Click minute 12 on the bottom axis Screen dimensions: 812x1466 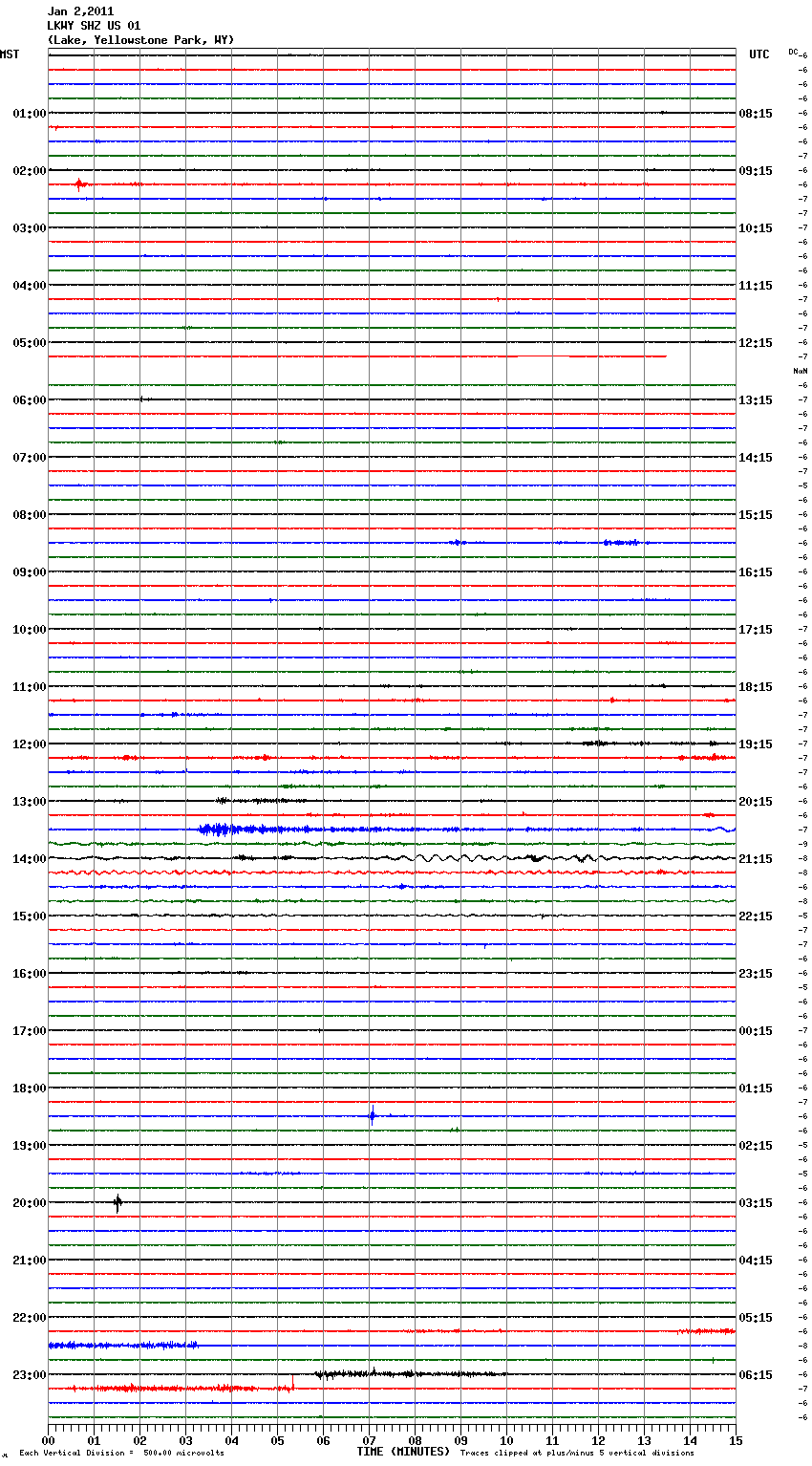tap(598, 1440)
